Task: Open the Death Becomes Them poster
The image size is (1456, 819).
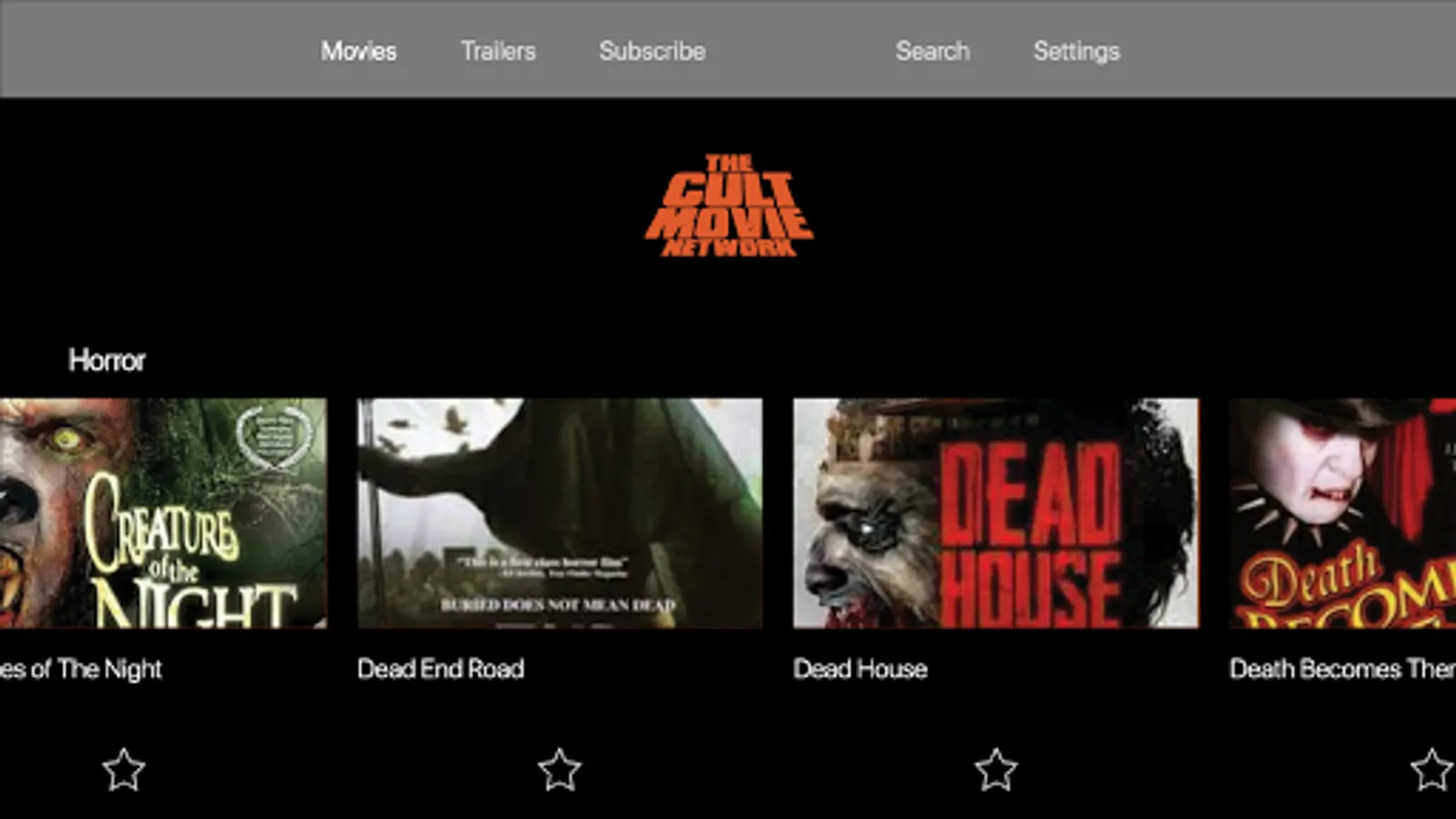Action: coord(1343,513)
